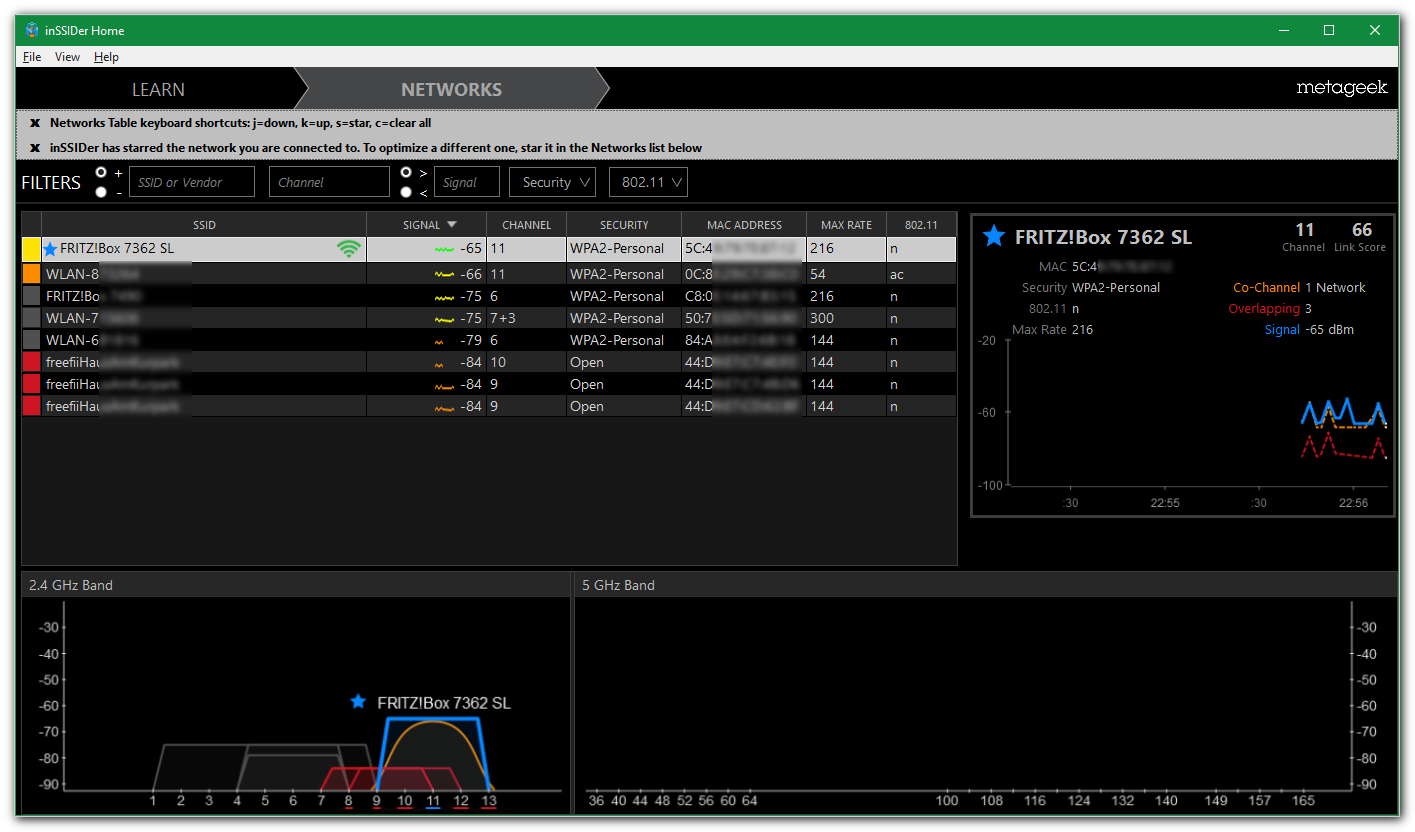Click the green Wi-Fi connected icon
1415x832 pixels.
(348, 249)
